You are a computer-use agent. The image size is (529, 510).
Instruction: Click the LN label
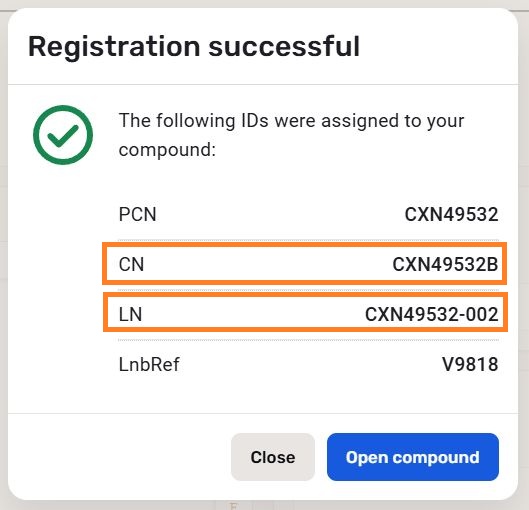(131, 314)
